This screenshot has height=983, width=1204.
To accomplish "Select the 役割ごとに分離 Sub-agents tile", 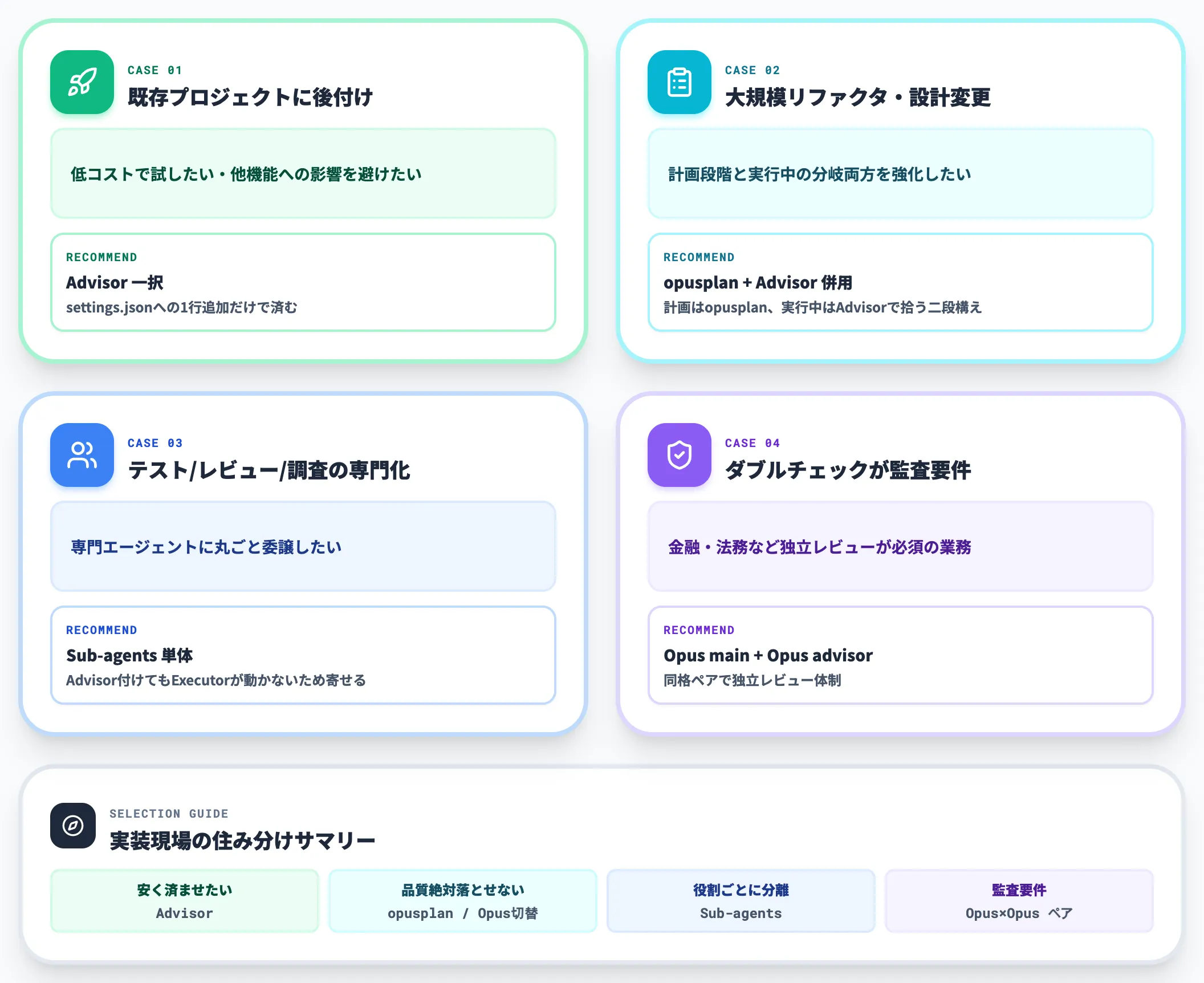I will [741, 901].
